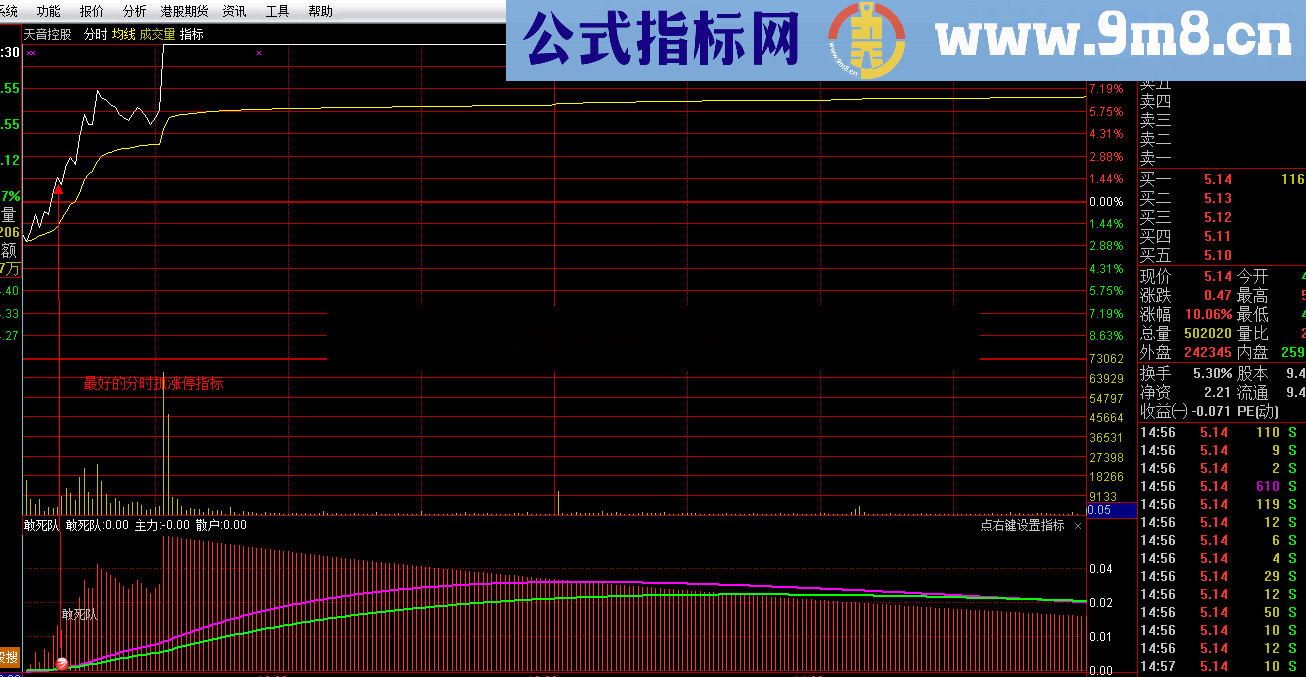Open the 分析 menu
This screenshot has width=1306, height=677.
coord(133,11)
